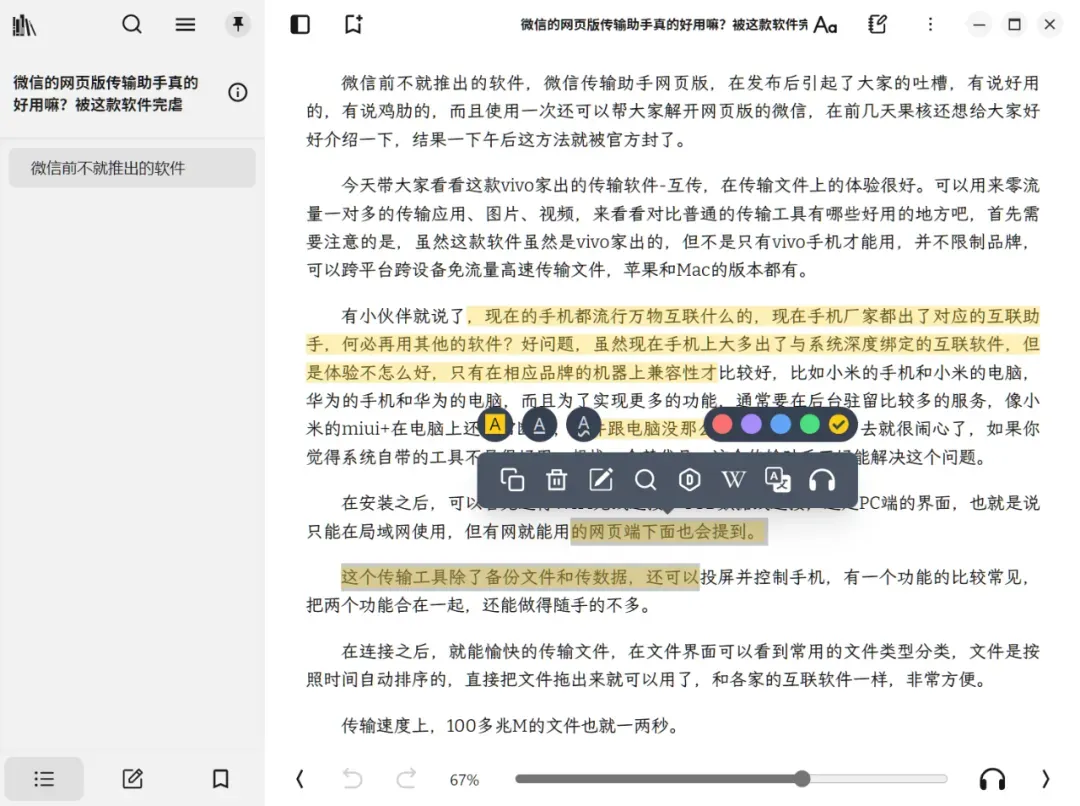Choose the green highlight color
Viewport: 1080px width, 806px height.
pyautogui.click(x=810, y=424)
